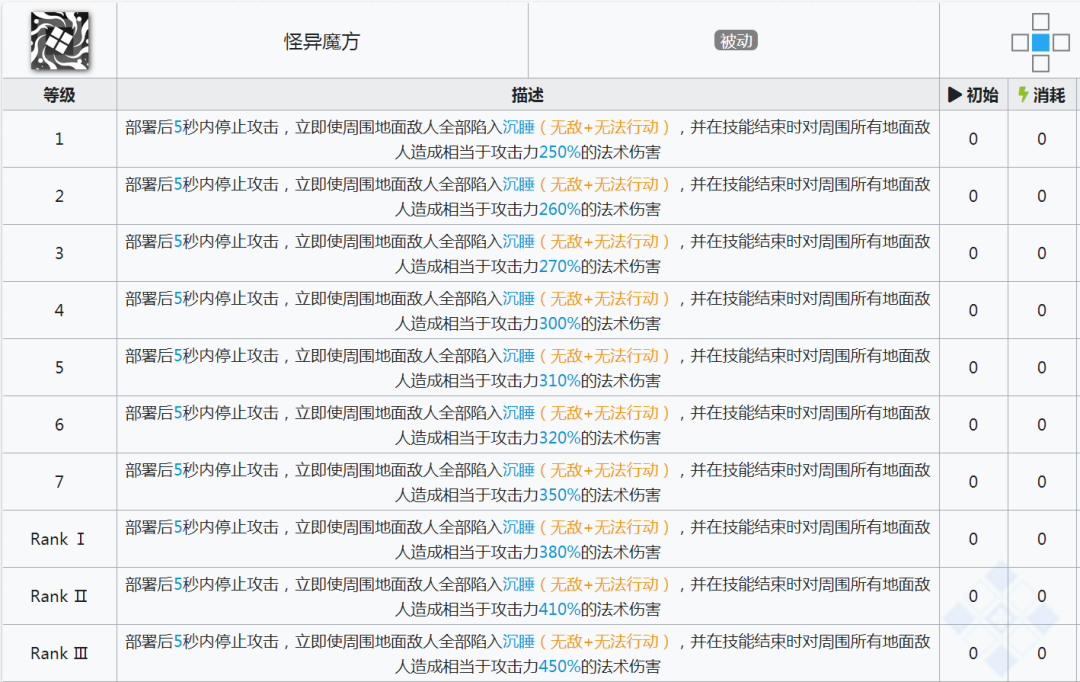
Task: Open the 沉睡 link in Rank Ⅲ row
Action: click(x=518, y=641)
